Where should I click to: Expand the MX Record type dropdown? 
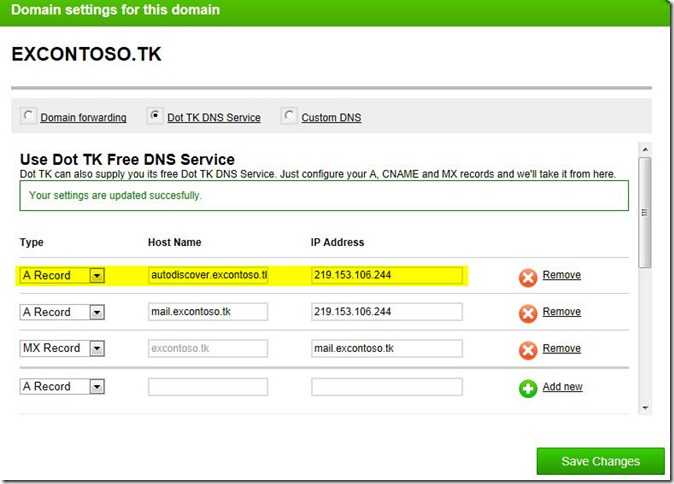(97, 349)
